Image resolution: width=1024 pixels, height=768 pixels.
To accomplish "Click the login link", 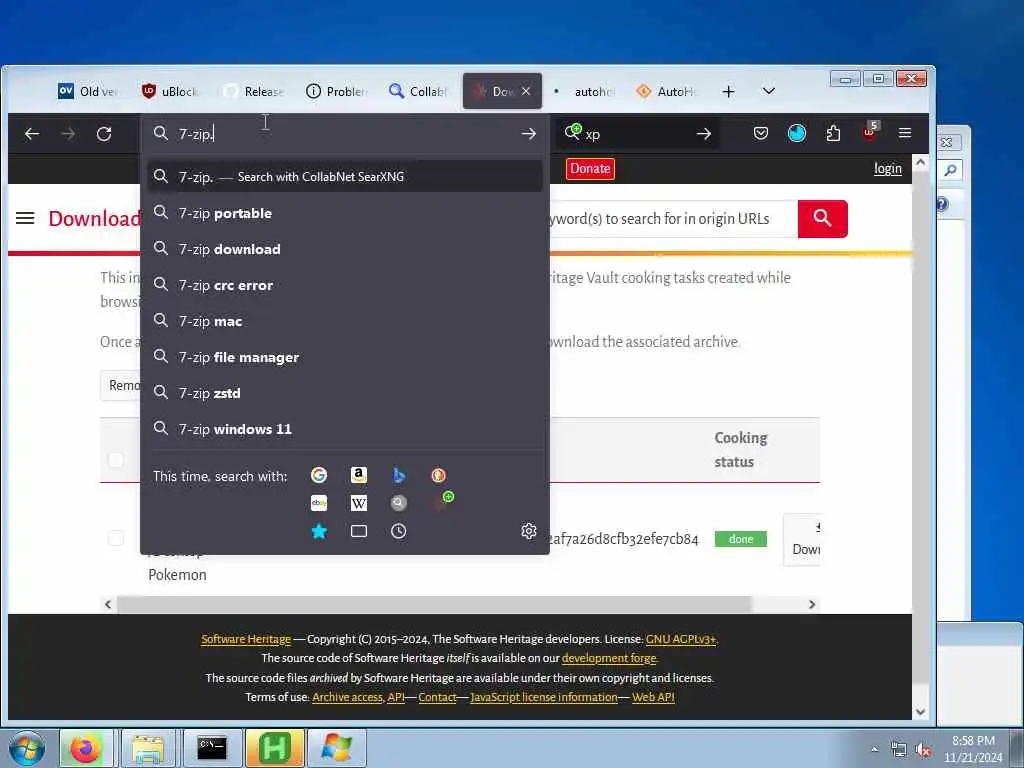I will 888,168.
